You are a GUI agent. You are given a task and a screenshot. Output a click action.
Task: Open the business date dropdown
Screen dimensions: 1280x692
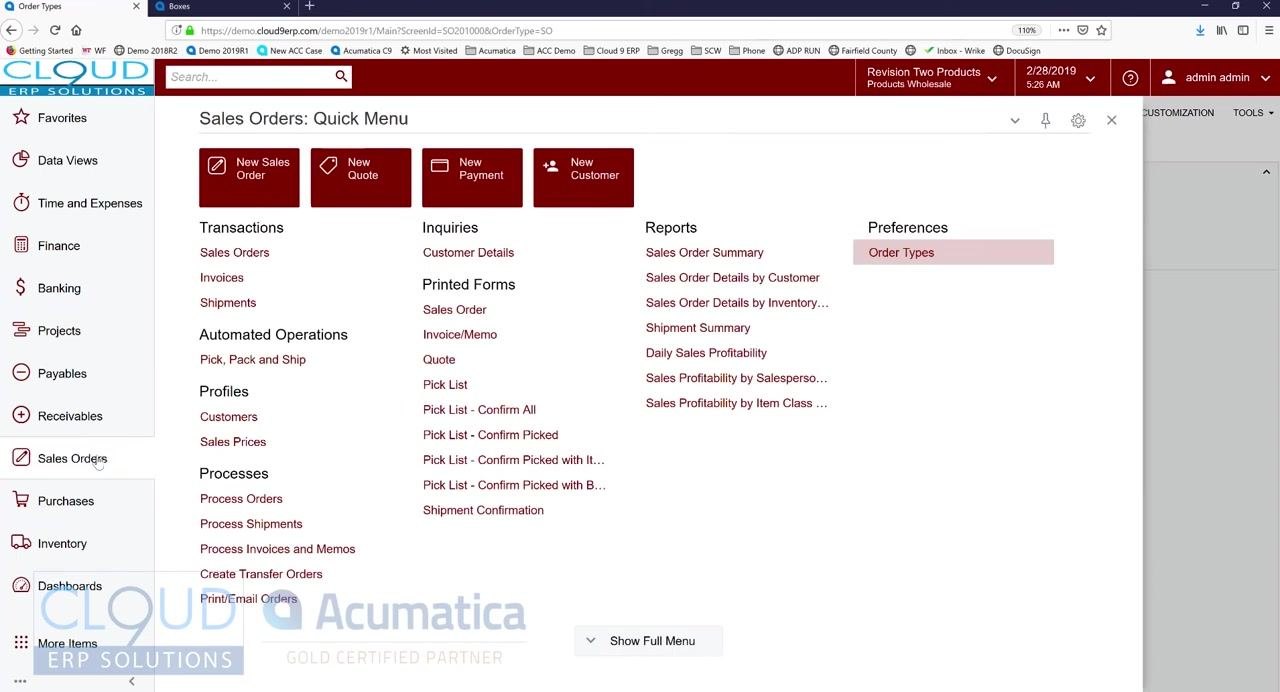[1060, 78]
